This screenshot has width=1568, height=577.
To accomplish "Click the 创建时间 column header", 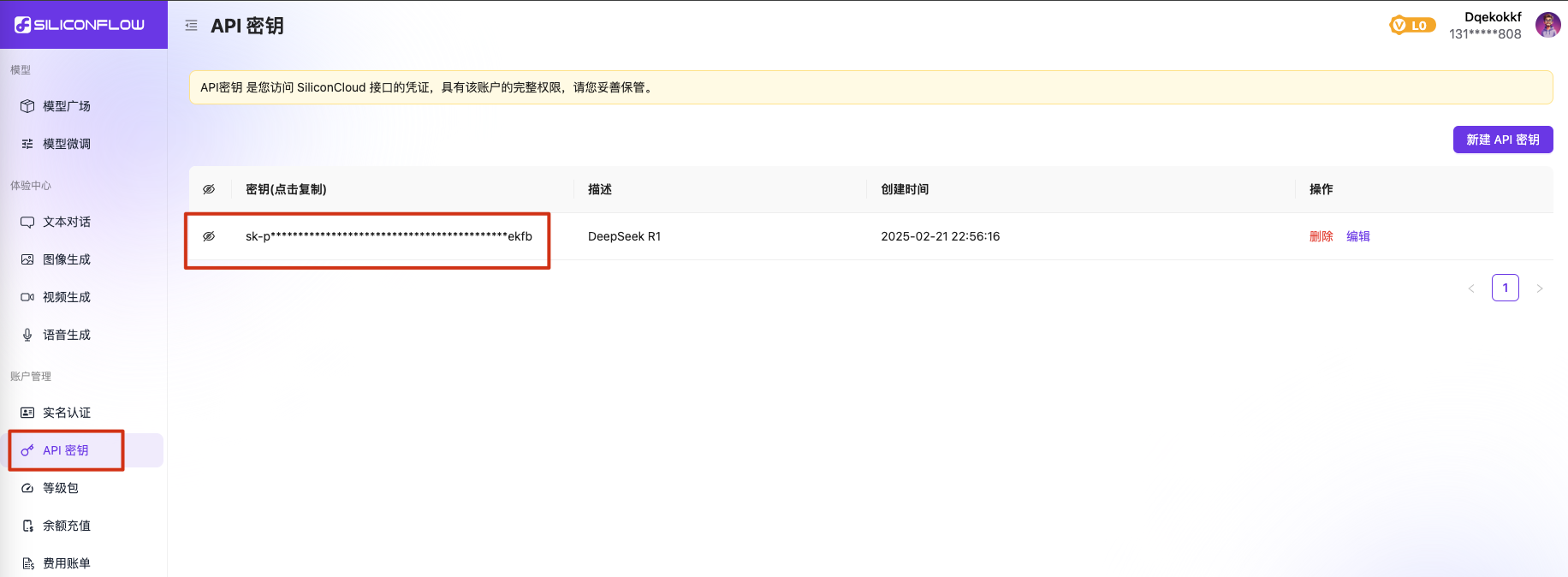I will (905, 189).
